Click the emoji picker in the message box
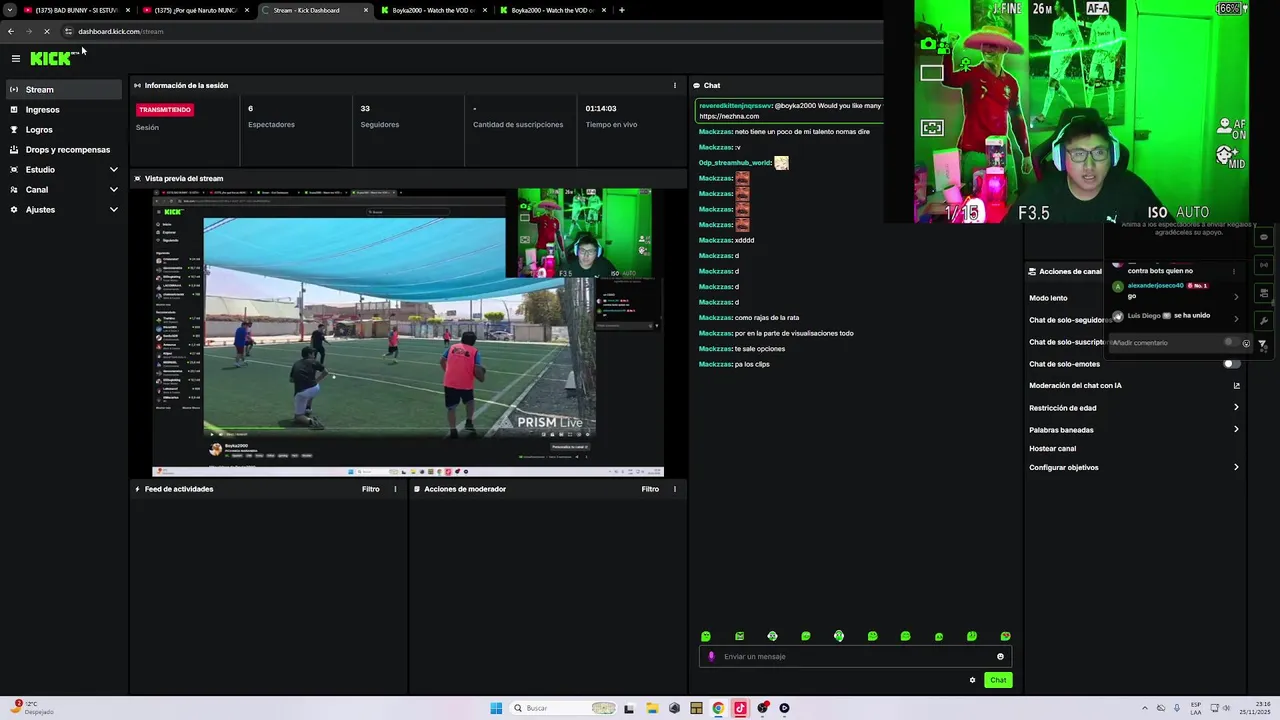This screenshot has height=720, width=1280. pyautogui.click(x=1000, y=657)
